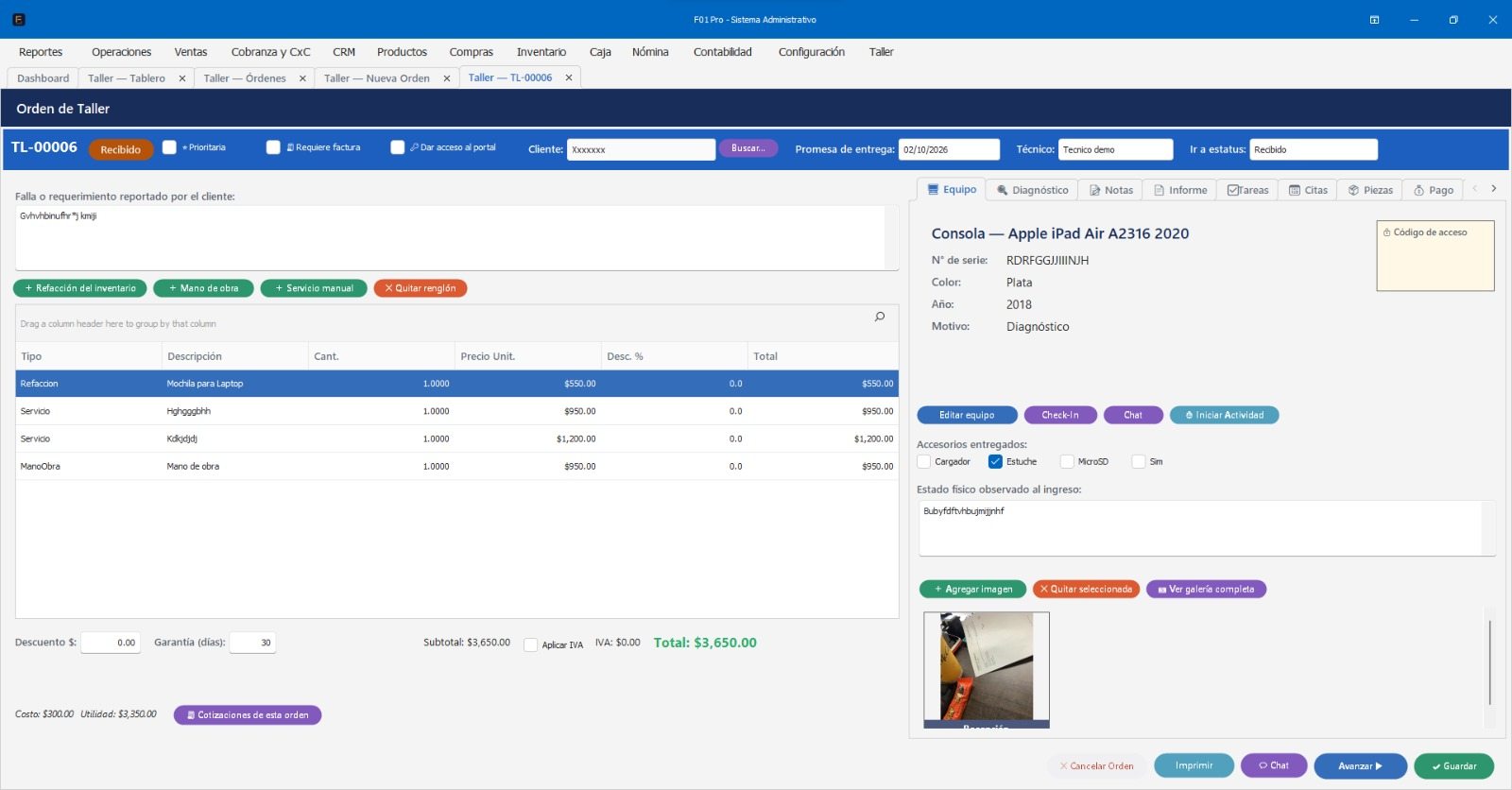Image resolution: width=1512 pixels, height=790 pixels.
Task: Open the Técnico dropdown field
Action: click(x=1115, y=149)
